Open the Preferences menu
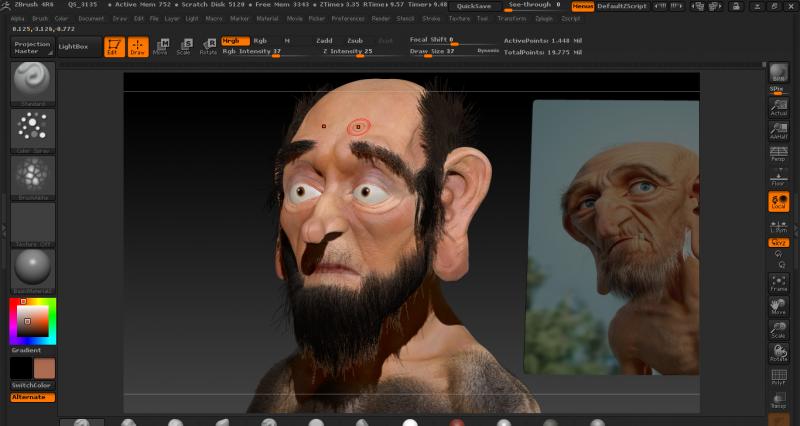800x426 pixels. (x=348, y=18)
